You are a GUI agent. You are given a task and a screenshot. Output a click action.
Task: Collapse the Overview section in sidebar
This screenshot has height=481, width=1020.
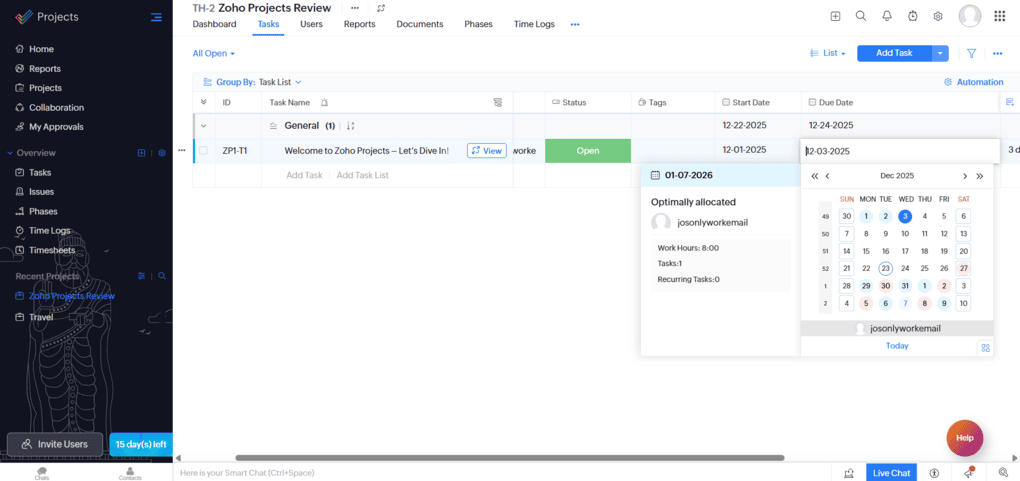(x=10, y=153)
